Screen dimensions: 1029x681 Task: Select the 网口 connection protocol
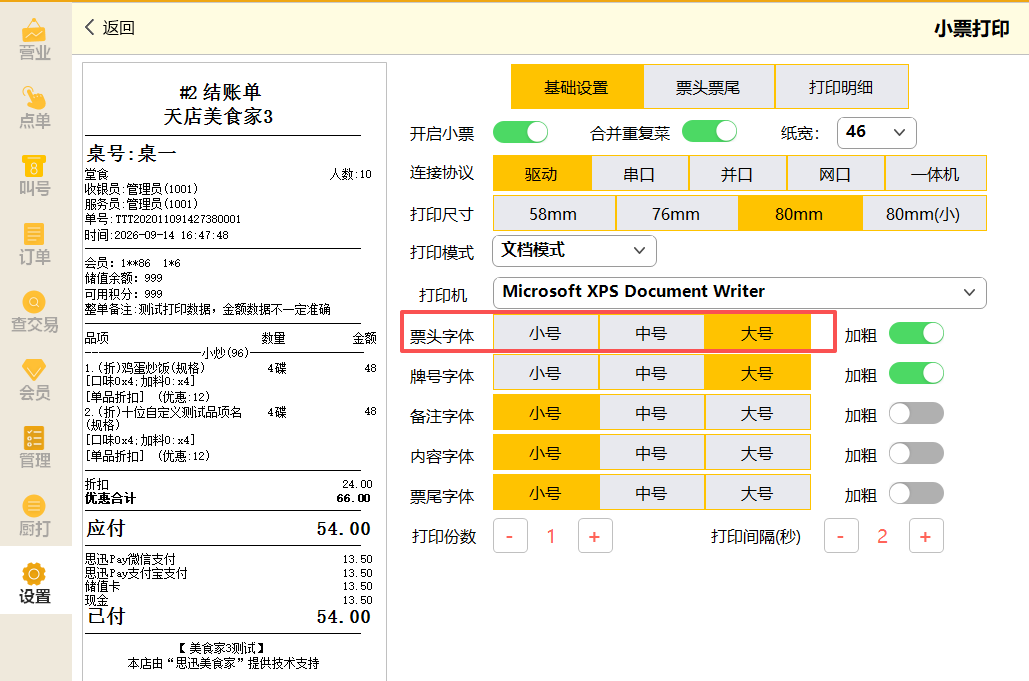835,175
